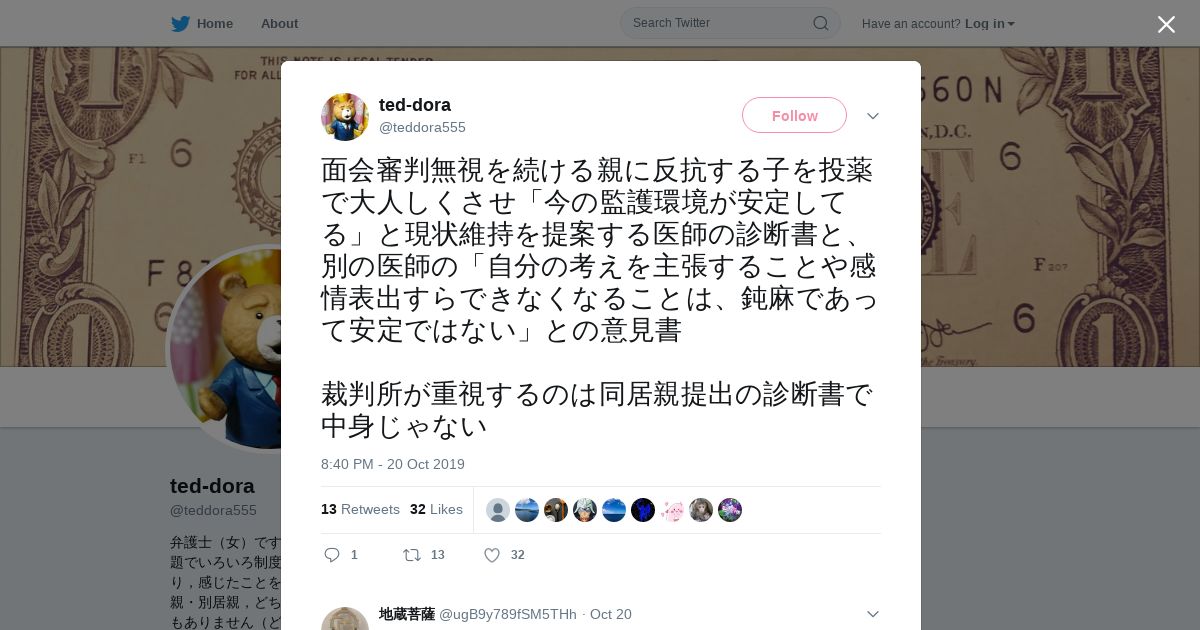Viewport: 1200px width, 630px height.
Task: Close the tweet overlay with X
Action: [1166, 24]
